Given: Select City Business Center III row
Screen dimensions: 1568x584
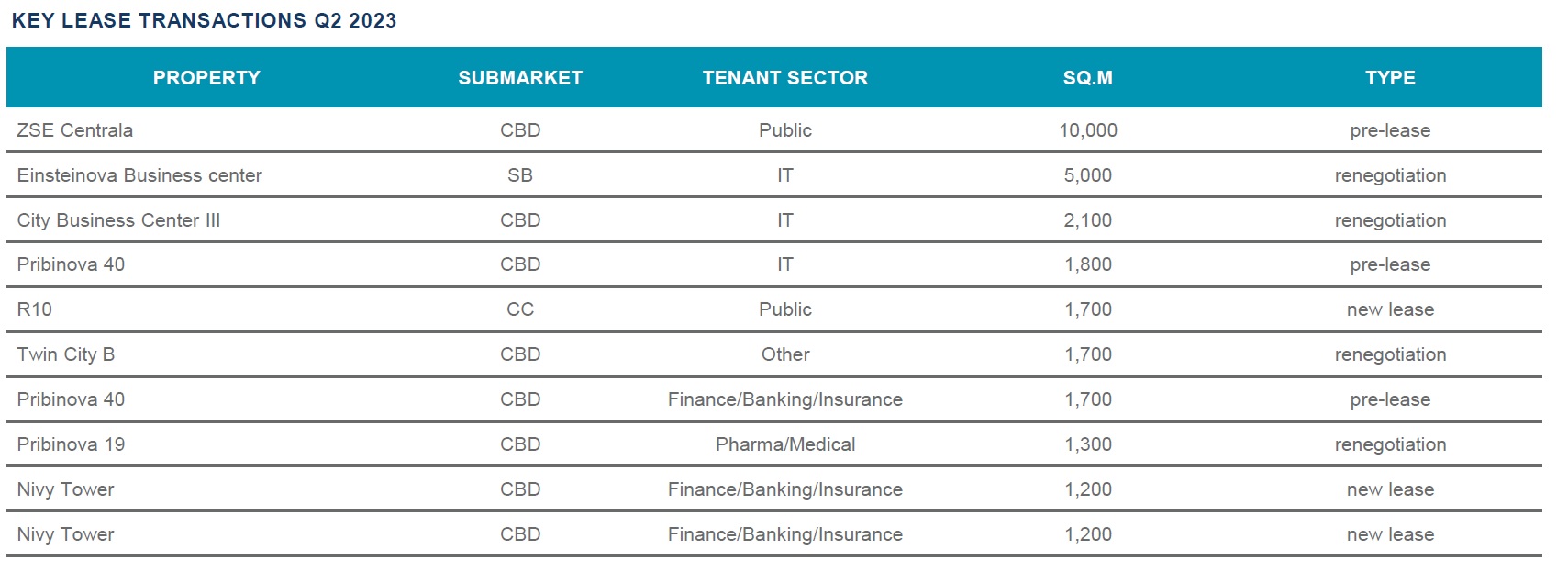Looking at the screenshot, I should 773,220.
